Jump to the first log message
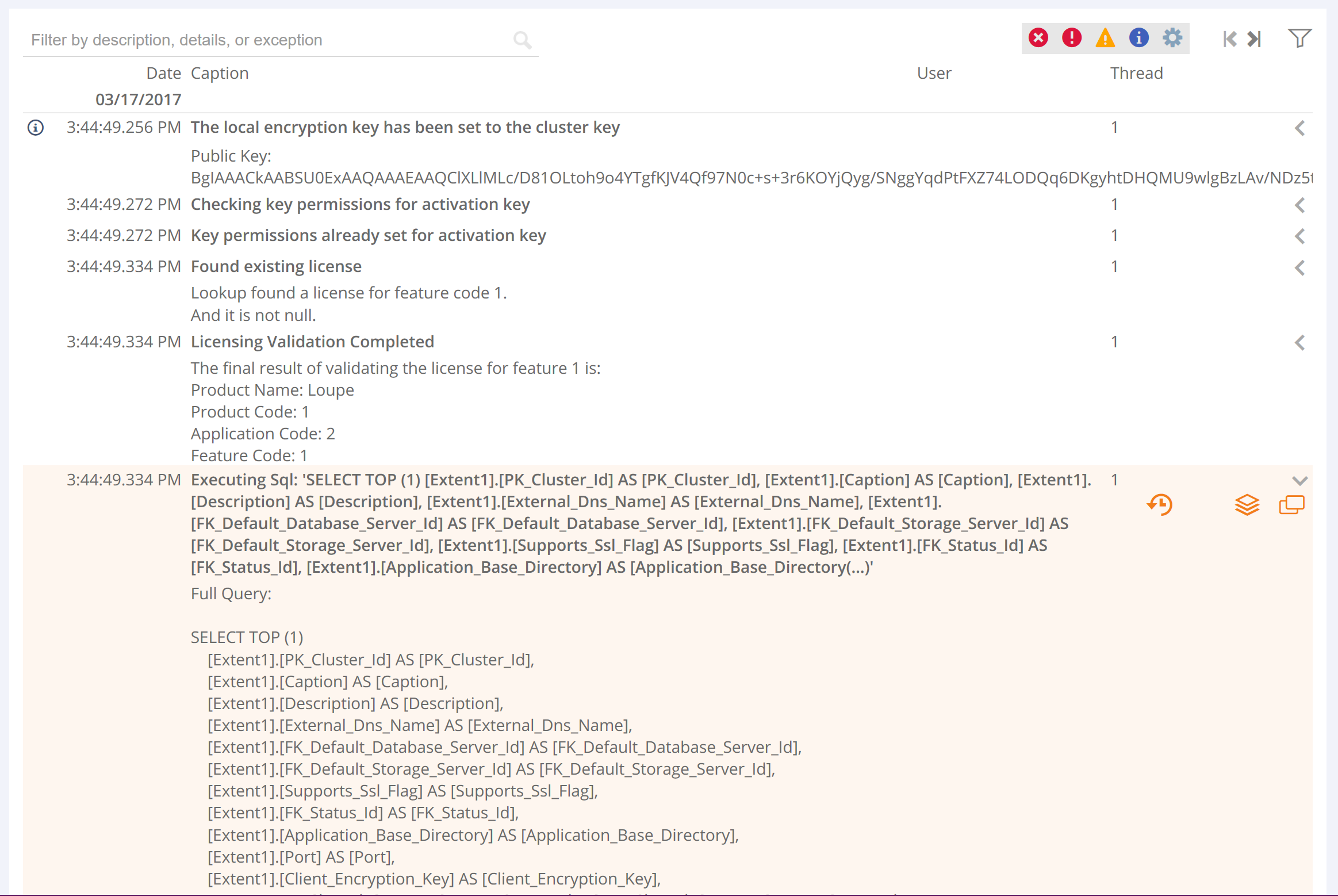 point(1229,39)
